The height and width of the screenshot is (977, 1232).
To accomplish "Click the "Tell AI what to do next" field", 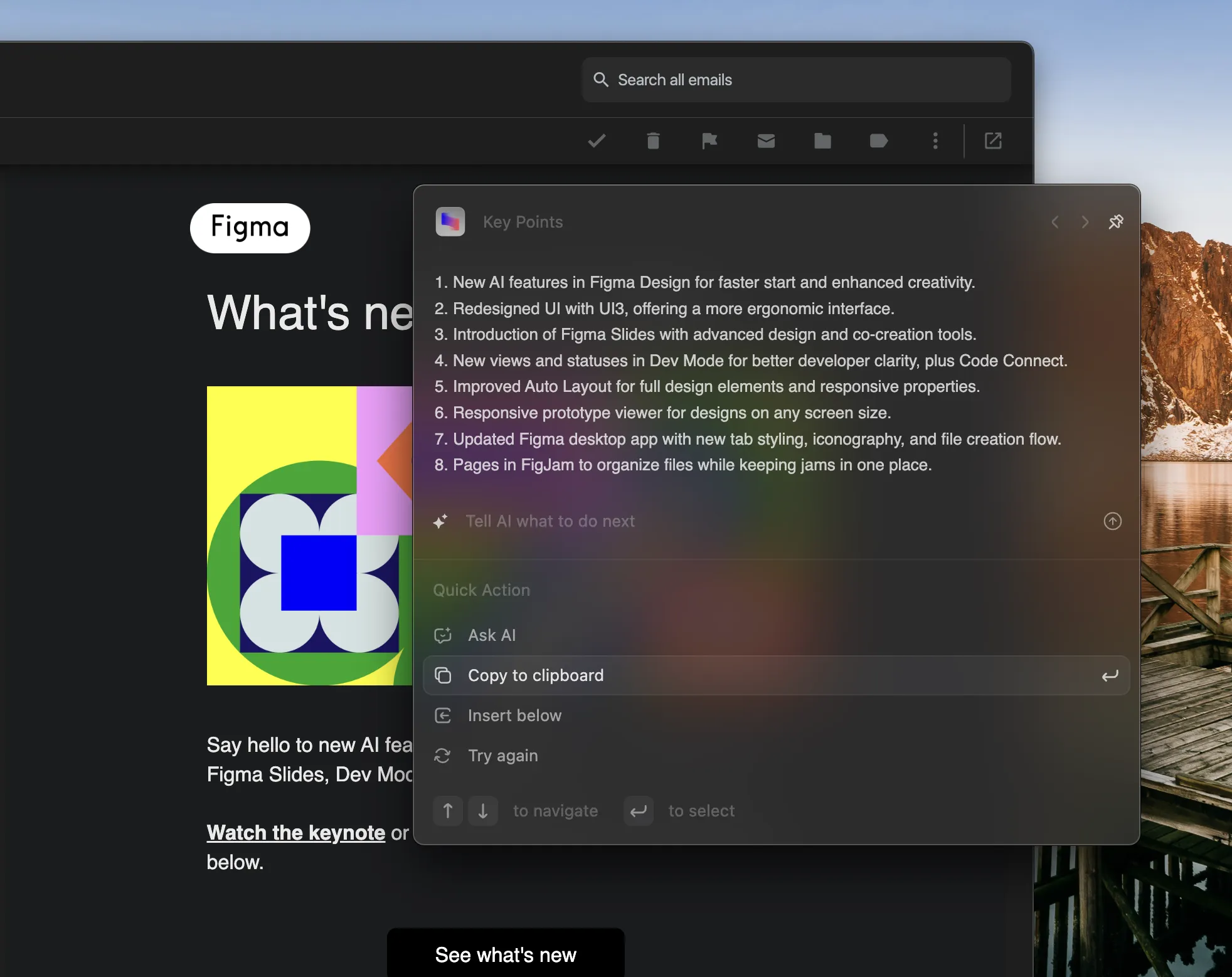I will [x=550, y=521].
